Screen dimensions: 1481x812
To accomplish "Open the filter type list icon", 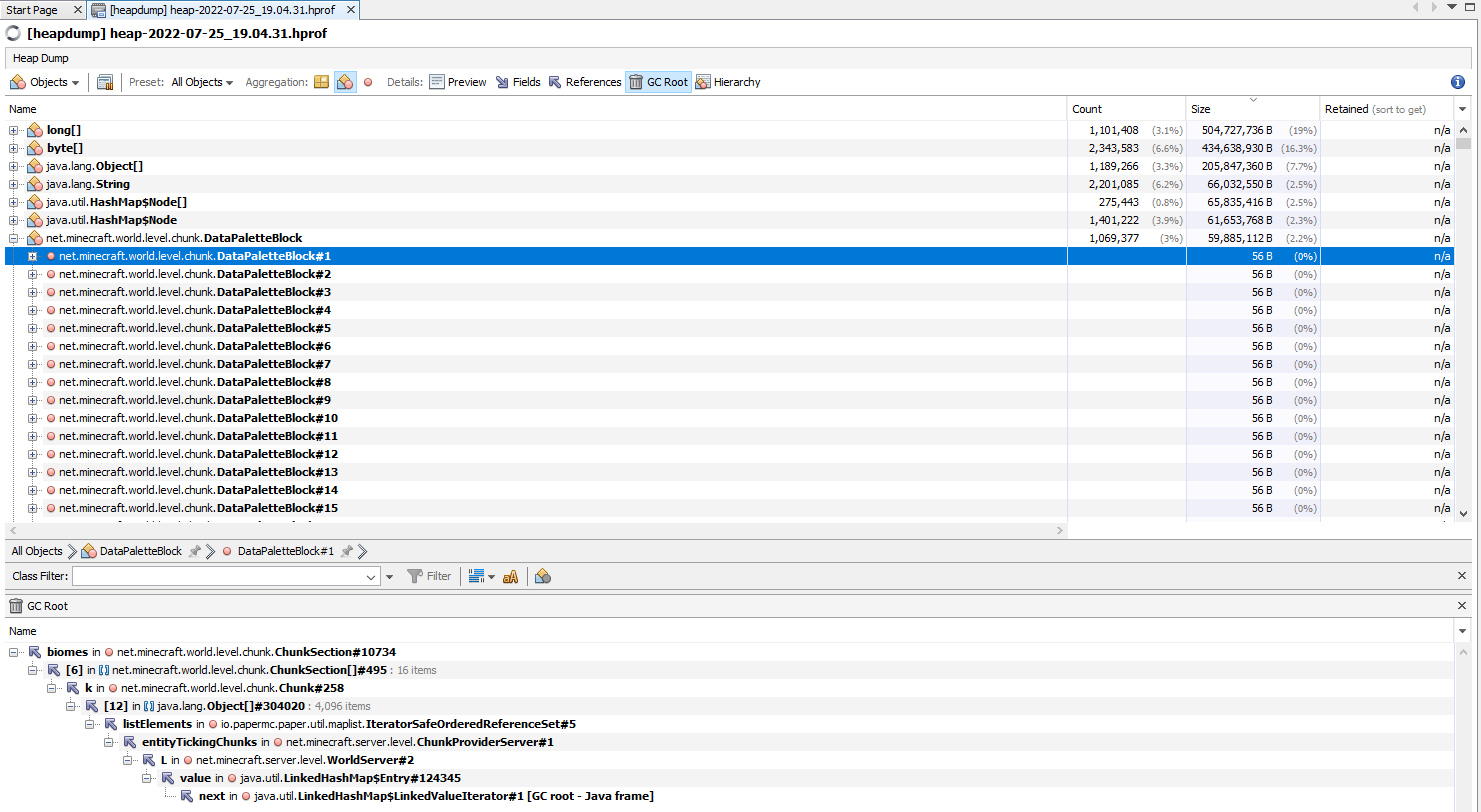I will click(481, 576).
